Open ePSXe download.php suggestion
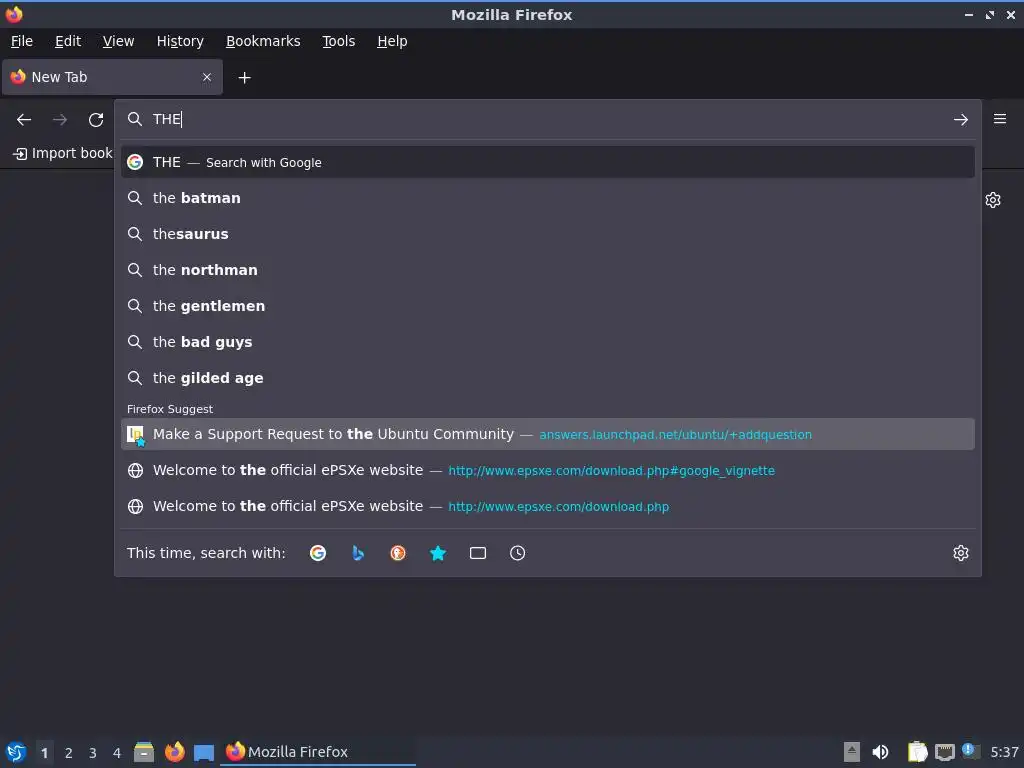This screenshot has width=1024, height=768. 548,506
